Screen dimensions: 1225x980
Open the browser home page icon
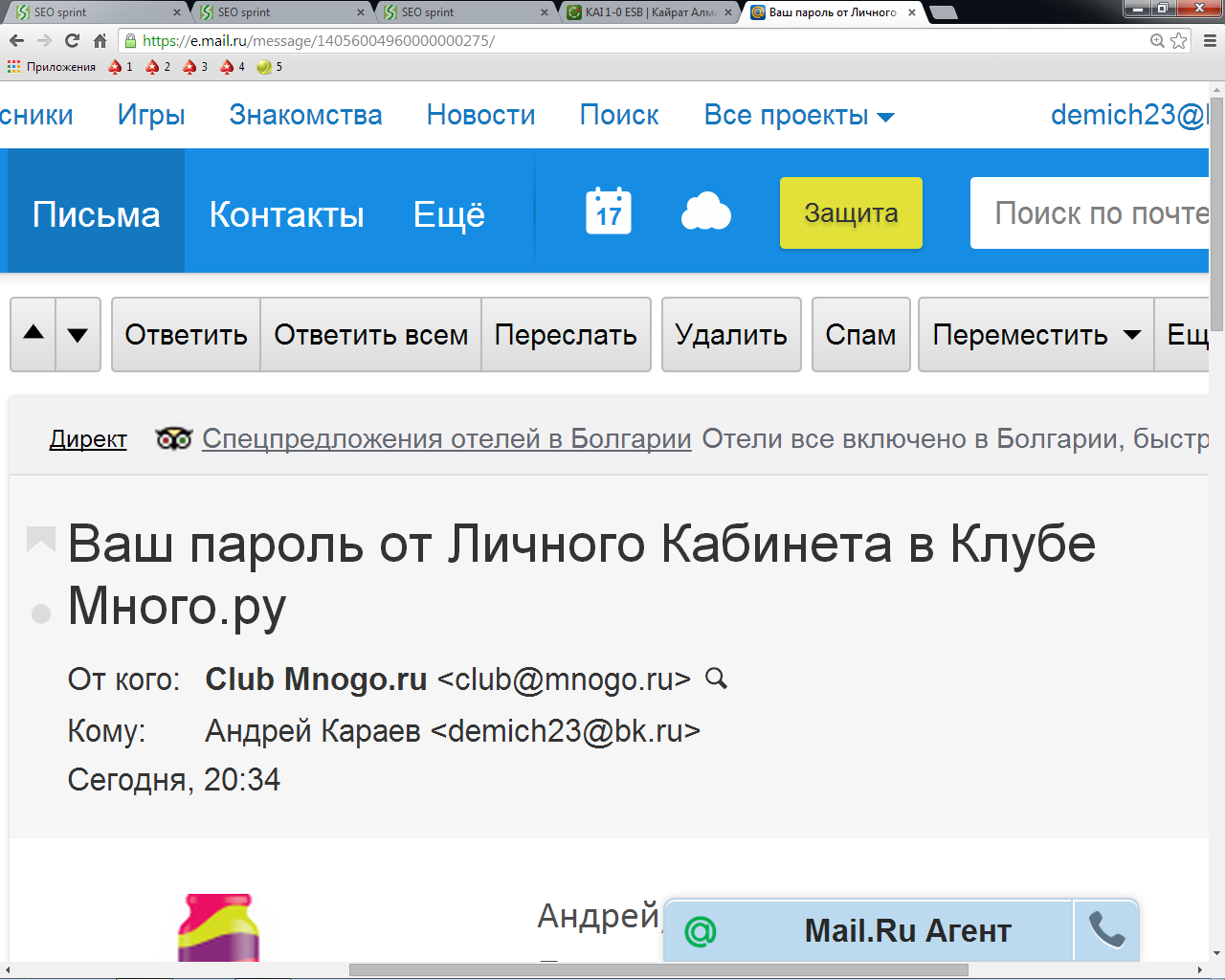pos(100,40)
